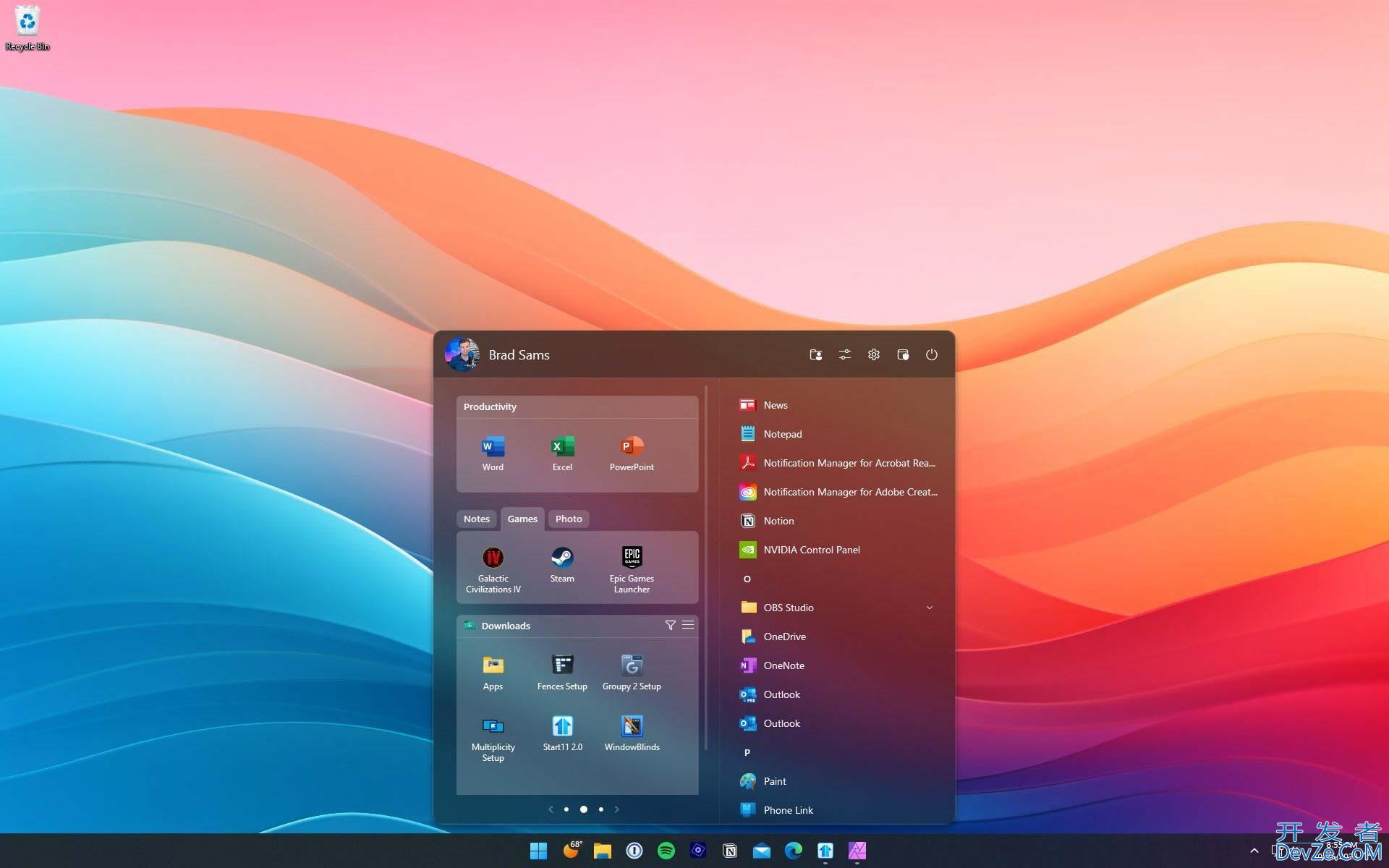Viewport: 1389px width, 868px height.
Task: Select the Games tab
Action: pos(522,519)
